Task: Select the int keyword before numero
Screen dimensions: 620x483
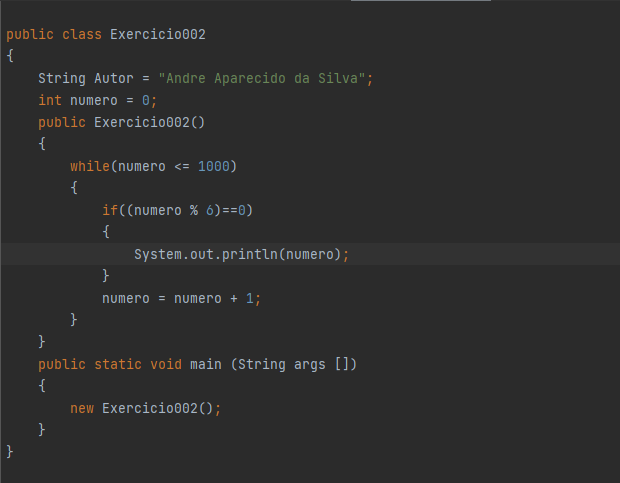Action: tap(50, 100)
